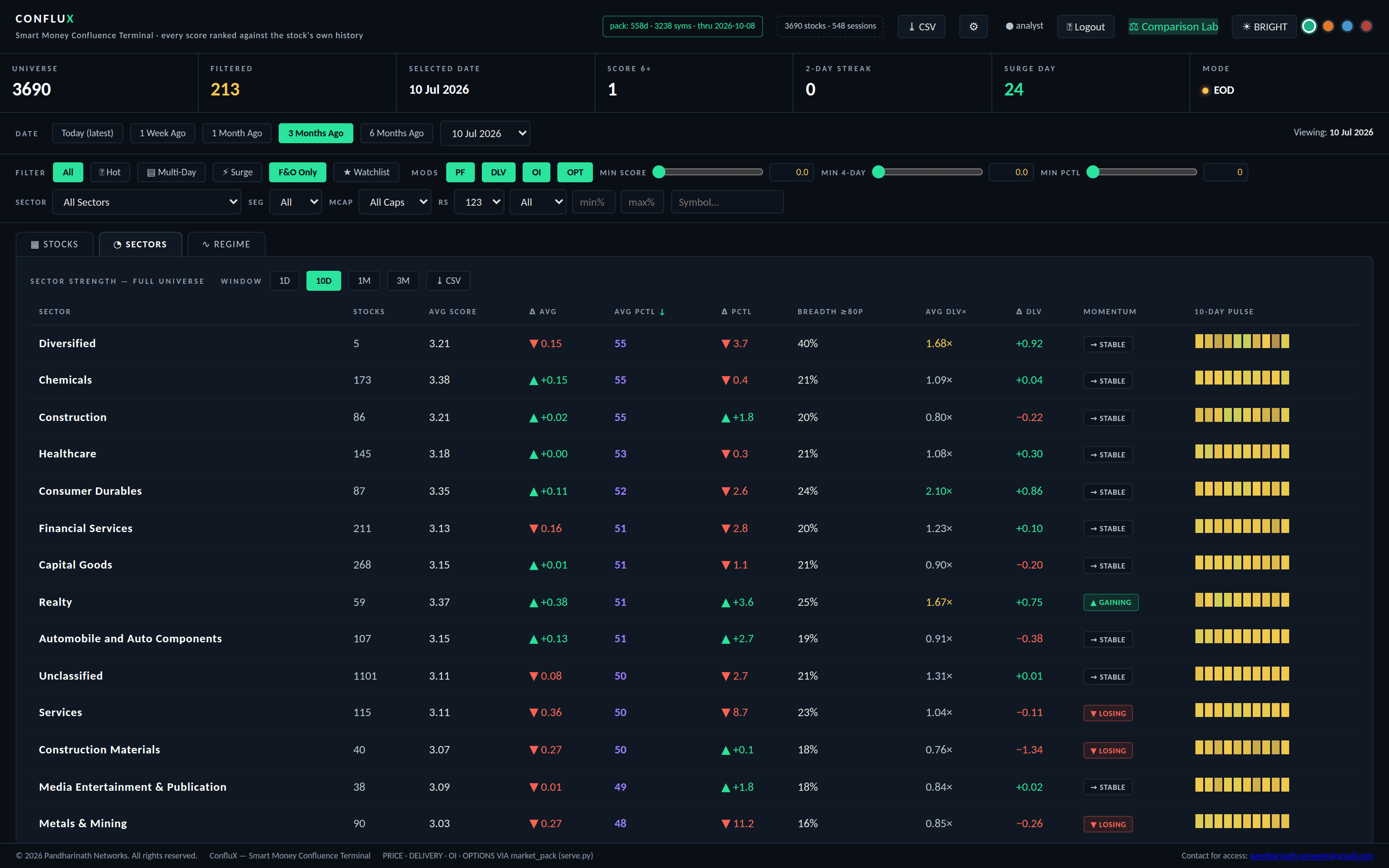This screenshot has height=868, width=1389.
Task: Download CSV from the top header
Action: coord(921,26)
